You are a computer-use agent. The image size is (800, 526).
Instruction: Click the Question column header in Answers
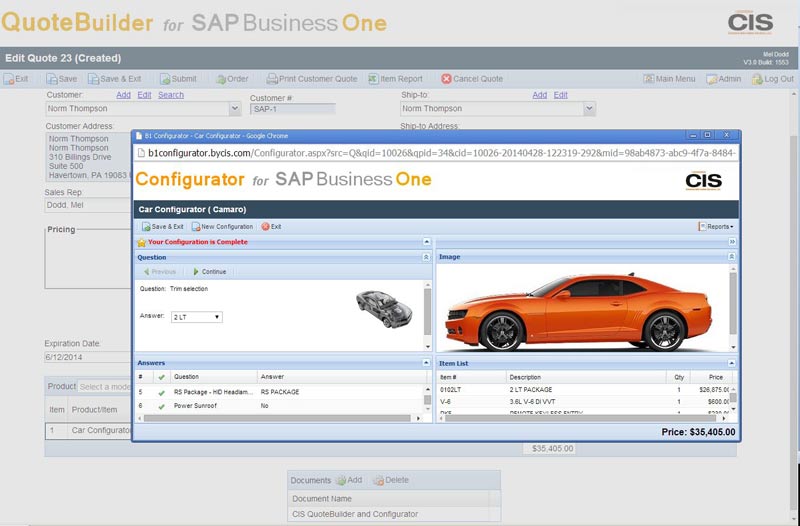coord(214,377)
